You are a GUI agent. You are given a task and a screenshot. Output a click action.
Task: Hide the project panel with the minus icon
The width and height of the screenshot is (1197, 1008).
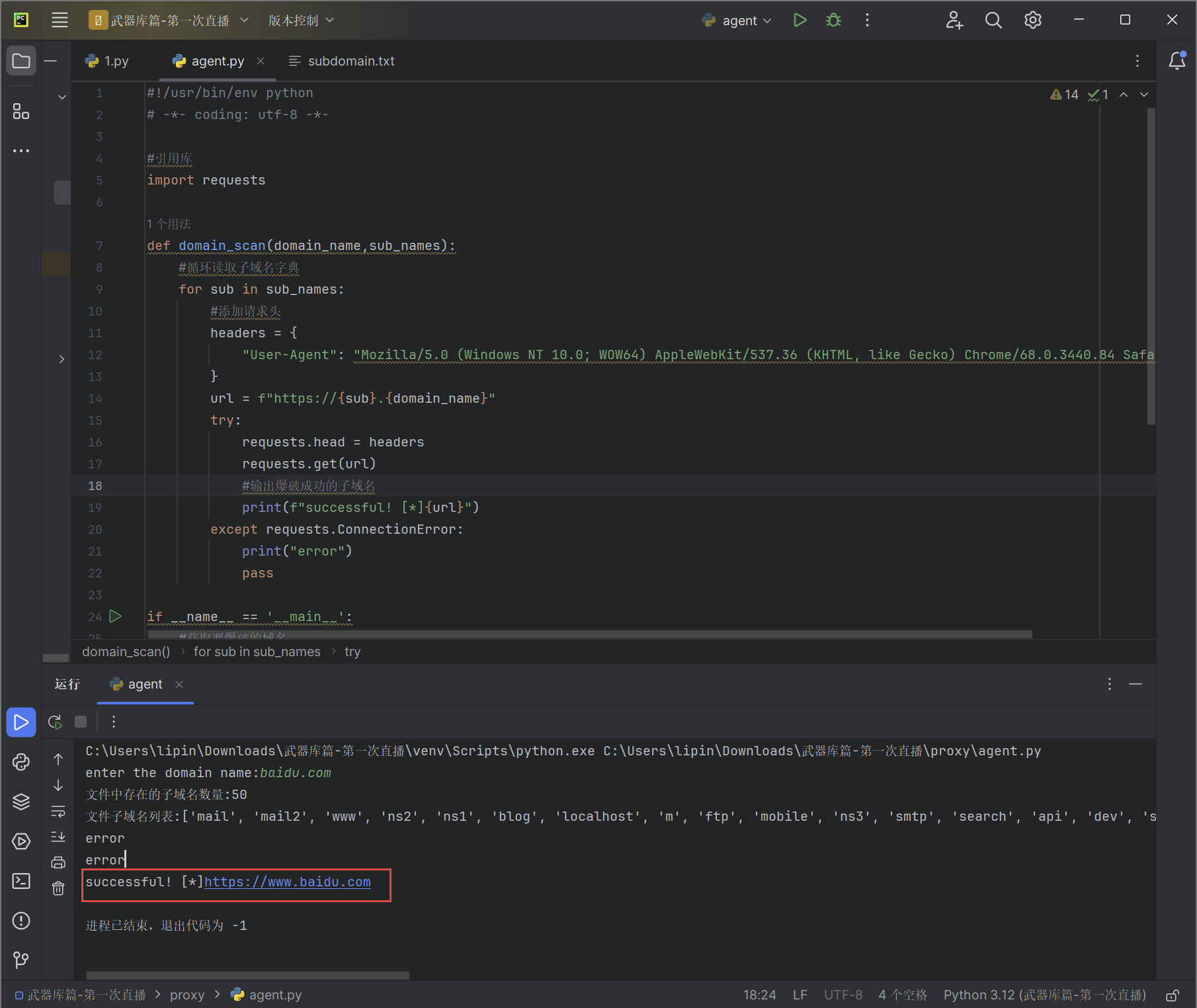coord(50,61)
